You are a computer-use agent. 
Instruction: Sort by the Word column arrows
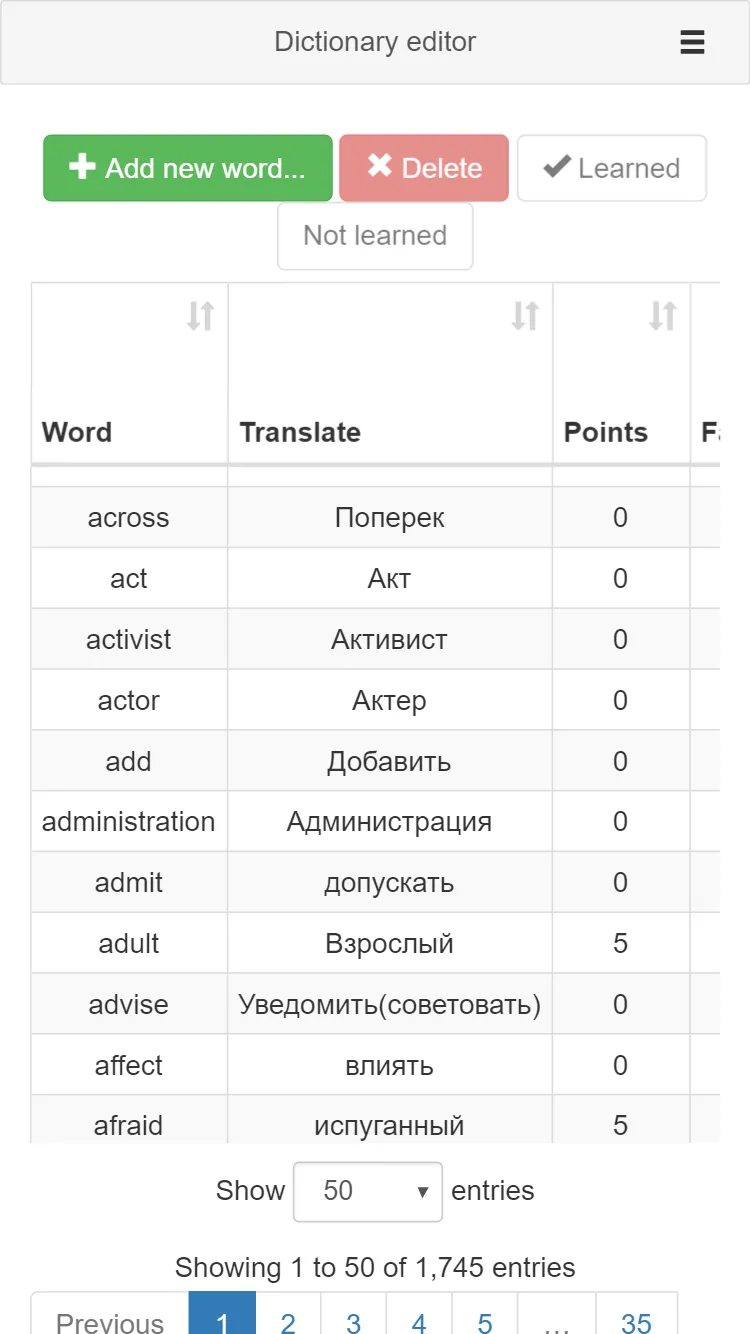(x=200, y=316)
